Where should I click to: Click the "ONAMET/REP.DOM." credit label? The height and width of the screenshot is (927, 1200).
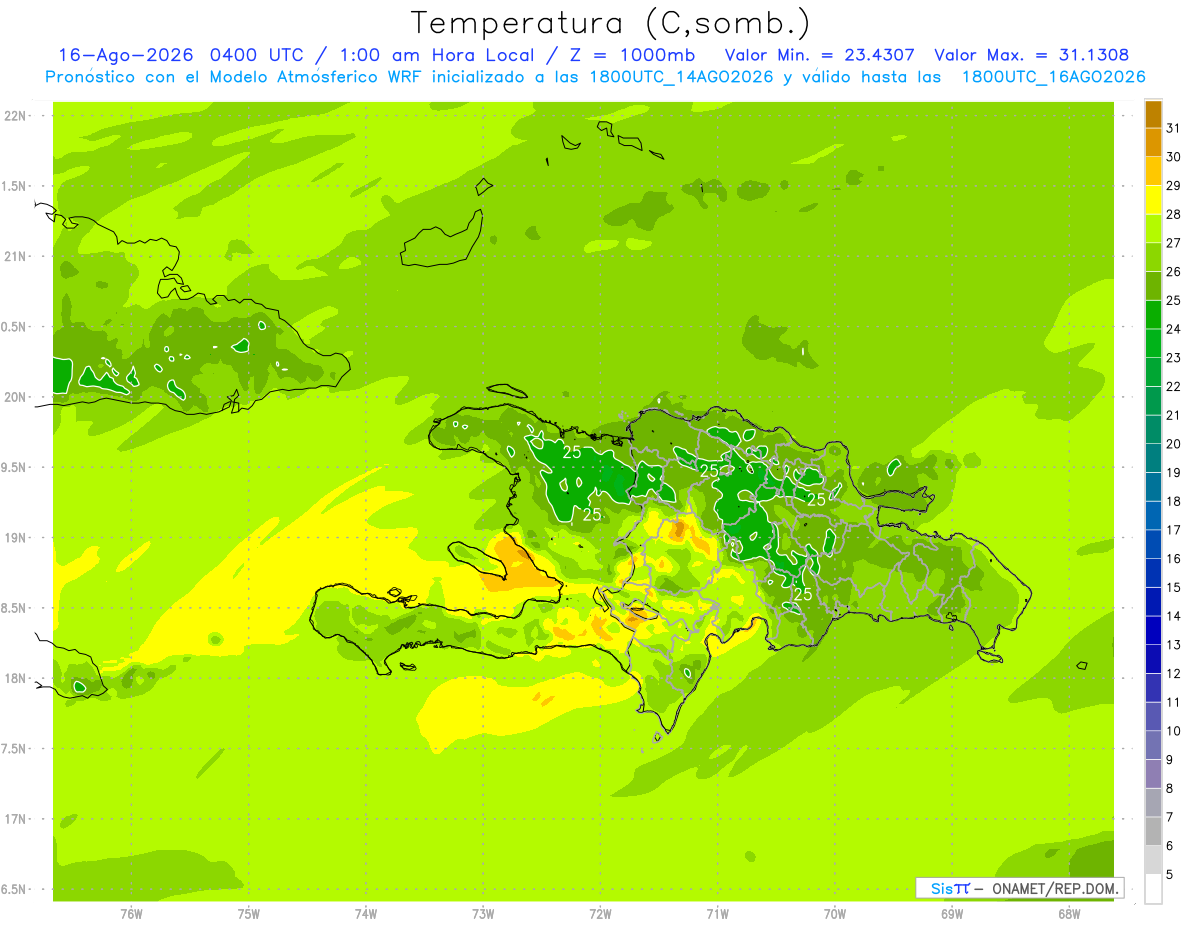[1055, 888]
